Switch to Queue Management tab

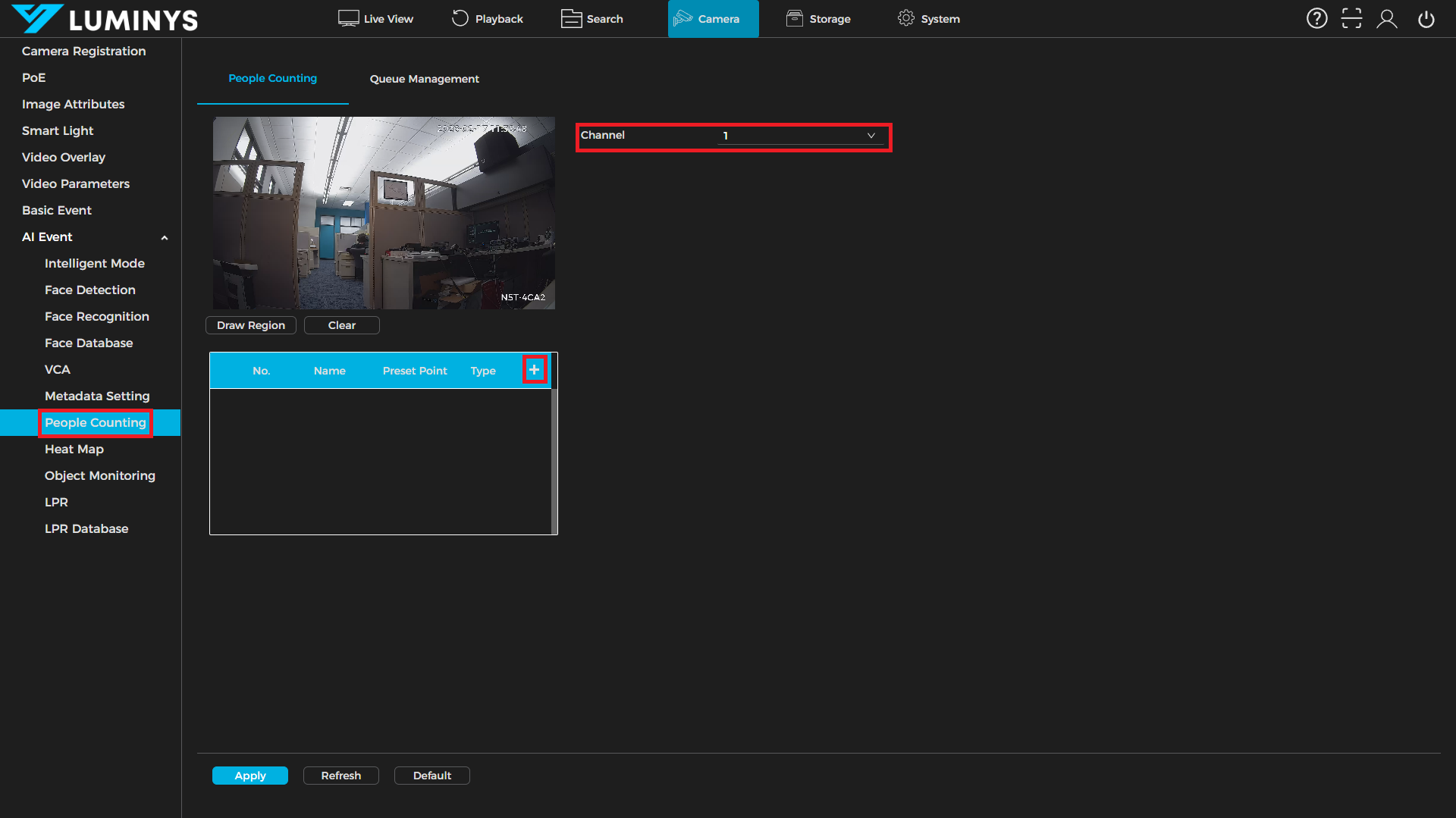tap(424, 79)
